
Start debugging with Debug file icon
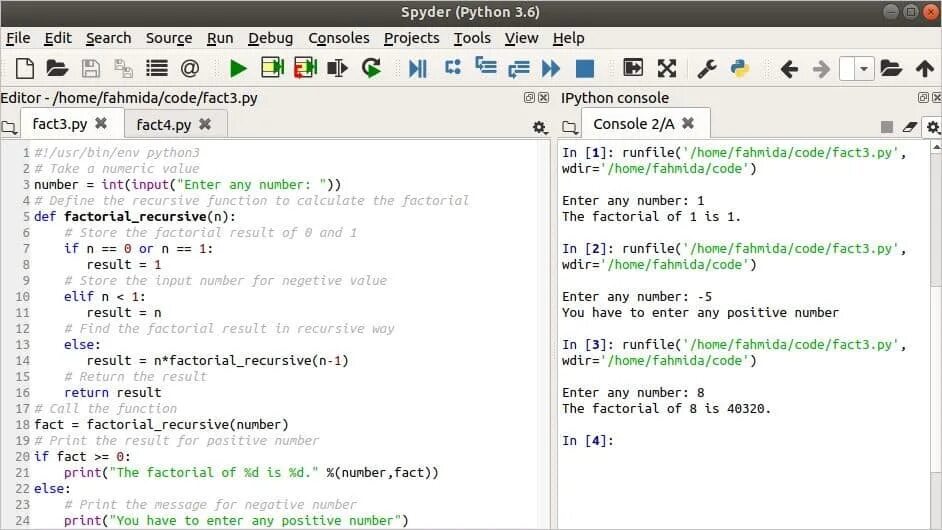418,69
